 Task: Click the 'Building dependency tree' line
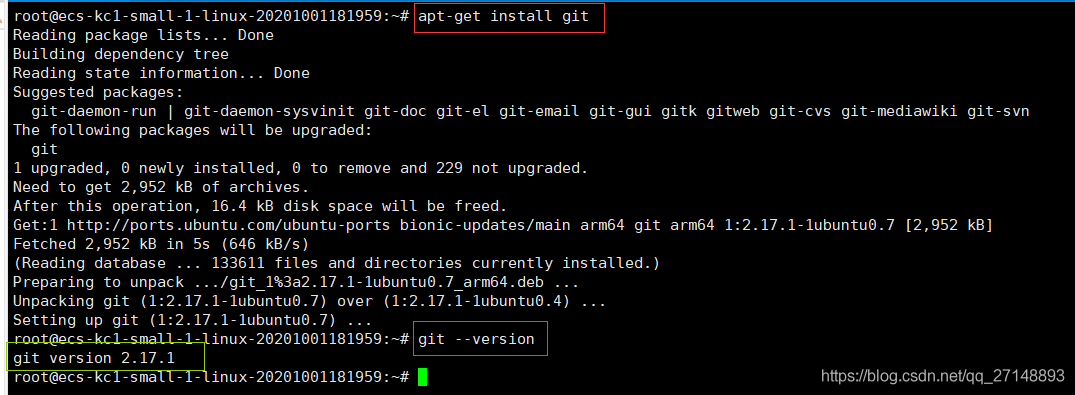(121, 54)
